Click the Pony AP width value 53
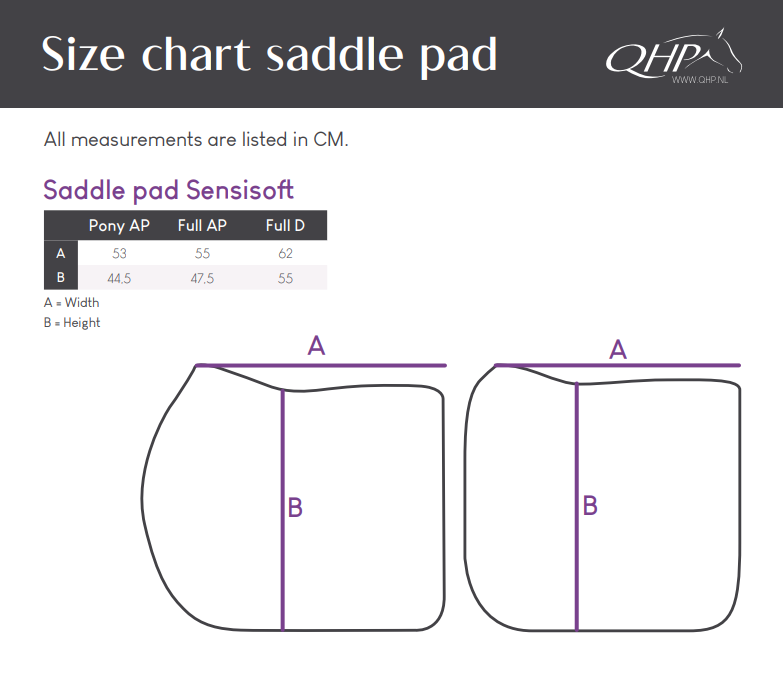The width and height of the screenshot is (783, 675). [119, 254]
